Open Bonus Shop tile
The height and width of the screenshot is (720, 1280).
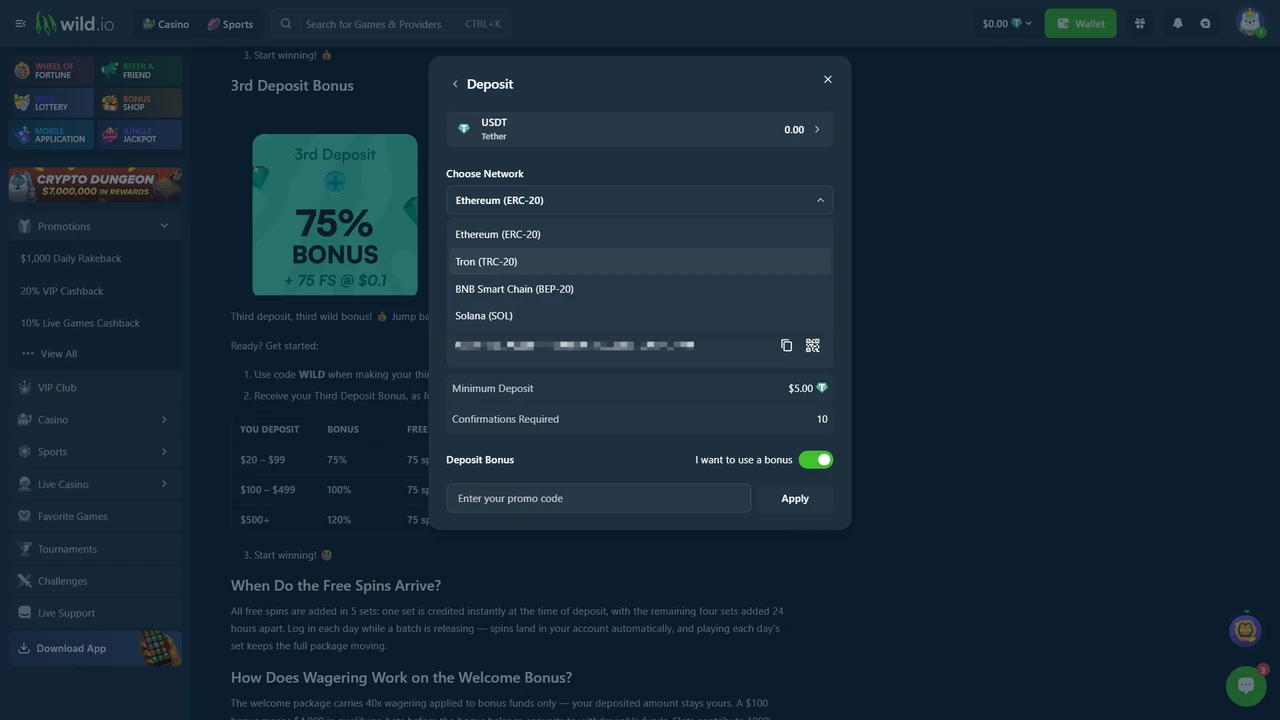click(x=140, y=103)
